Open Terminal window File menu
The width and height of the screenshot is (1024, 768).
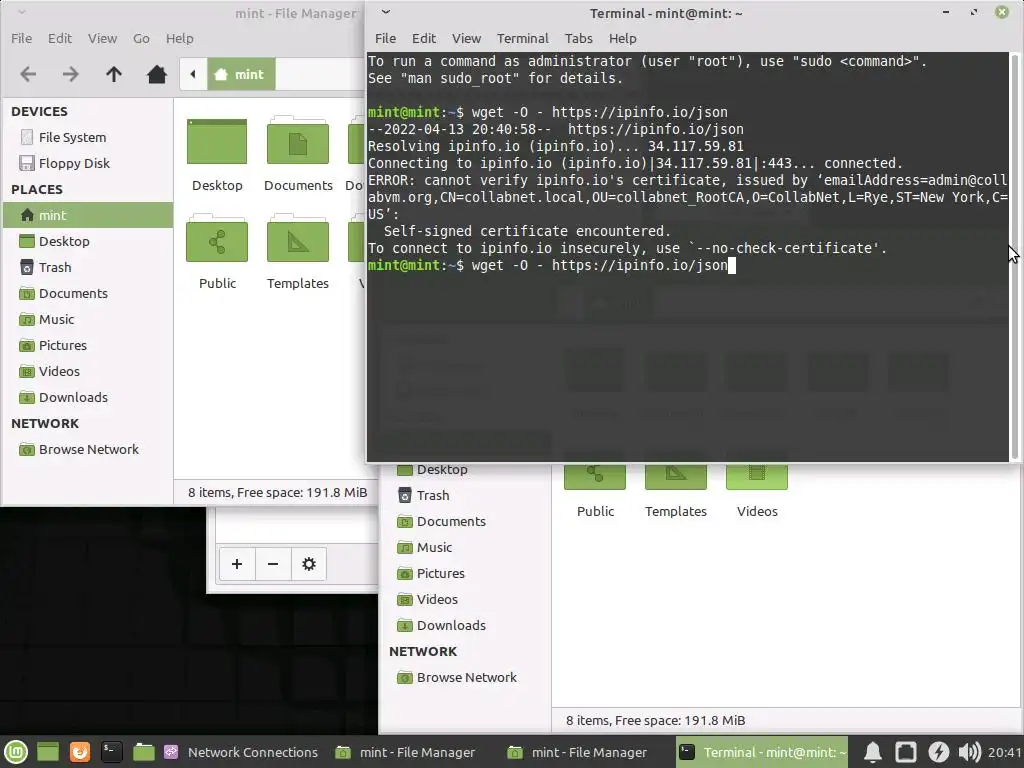coord(385,39)
